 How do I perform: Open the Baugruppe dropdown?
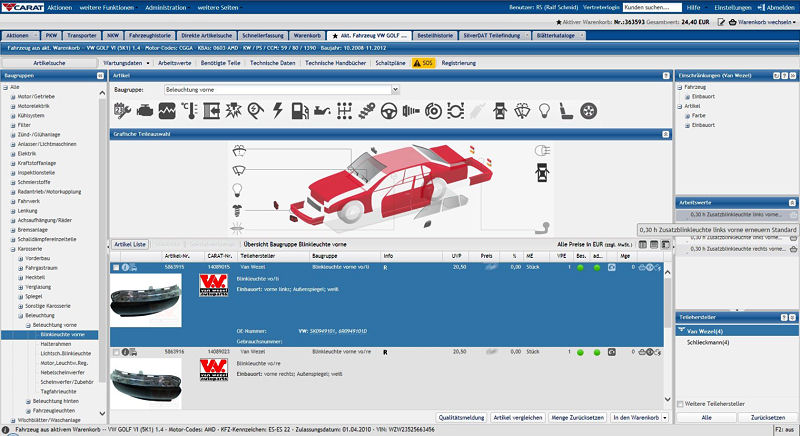point(395,90)
